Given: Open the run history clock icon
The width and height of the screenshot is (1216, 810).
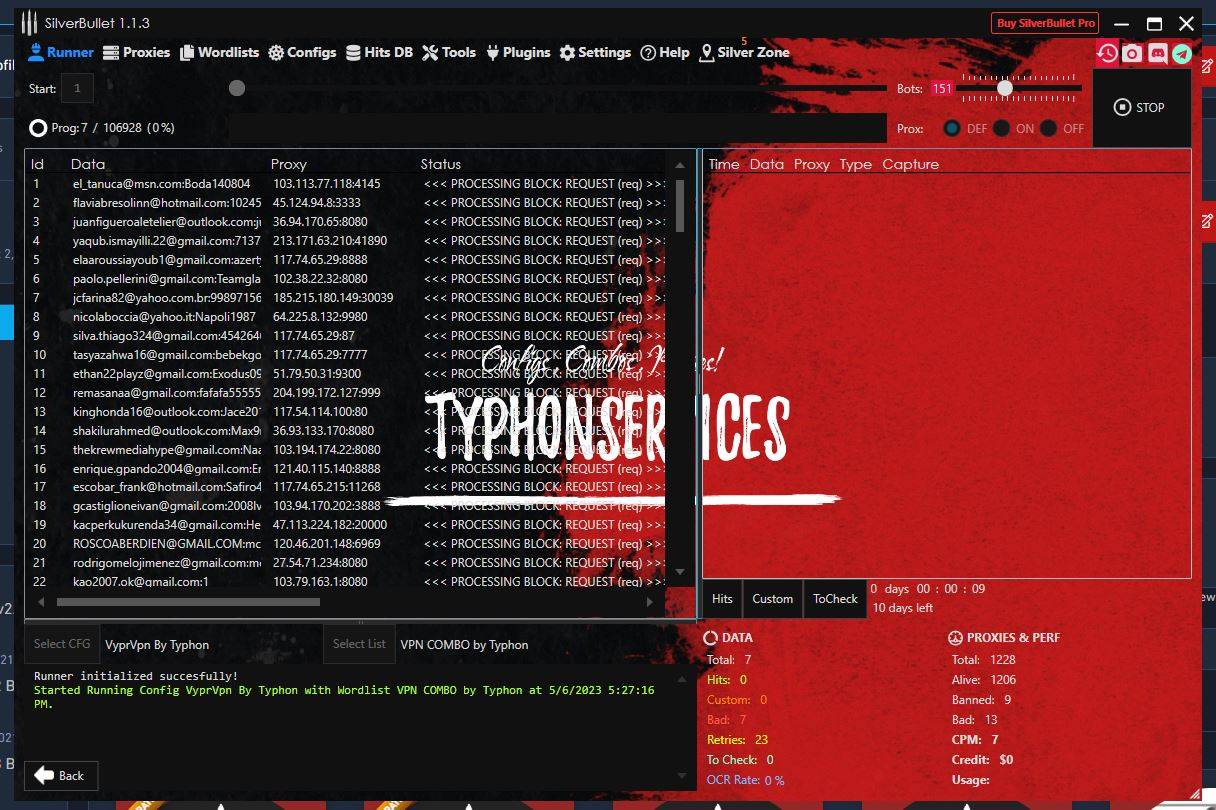Looking at the screenshot, I should click(1107, 54).
